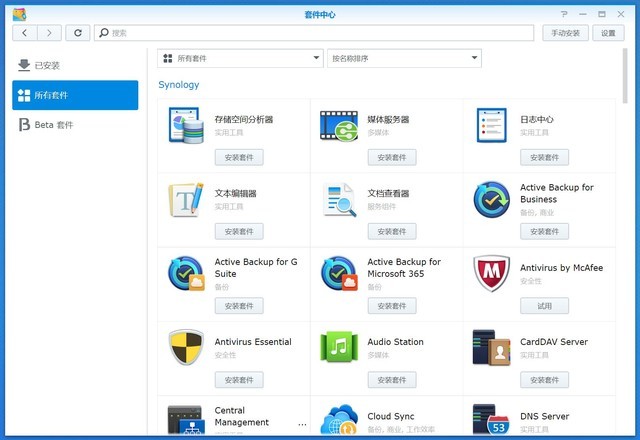
Task: Open the Cloud Sync cloud icon
Action: pyautogui.click(x=339, y=420)
